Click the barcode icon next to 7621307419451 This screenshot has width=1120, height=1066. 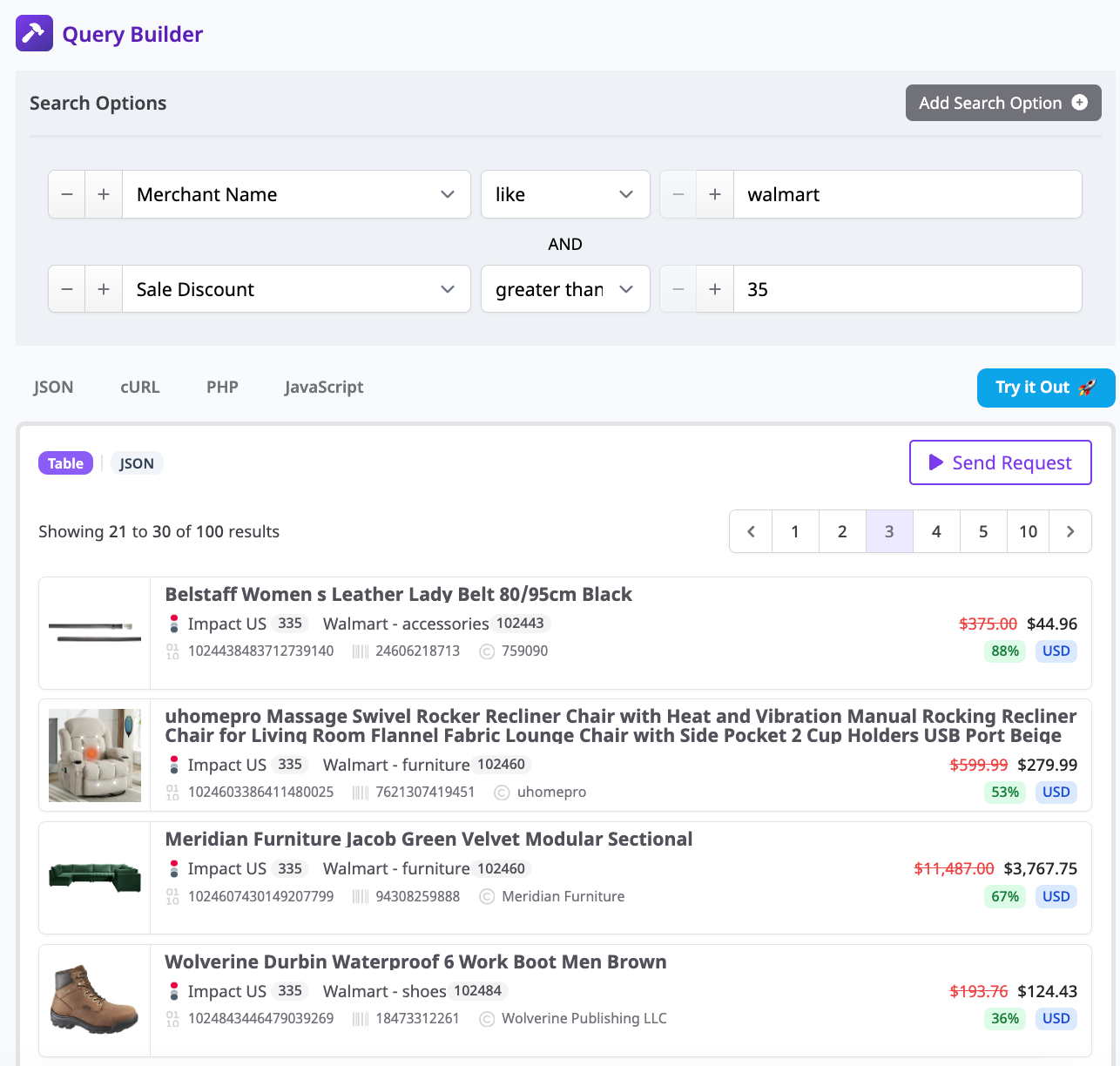point(361,793)
